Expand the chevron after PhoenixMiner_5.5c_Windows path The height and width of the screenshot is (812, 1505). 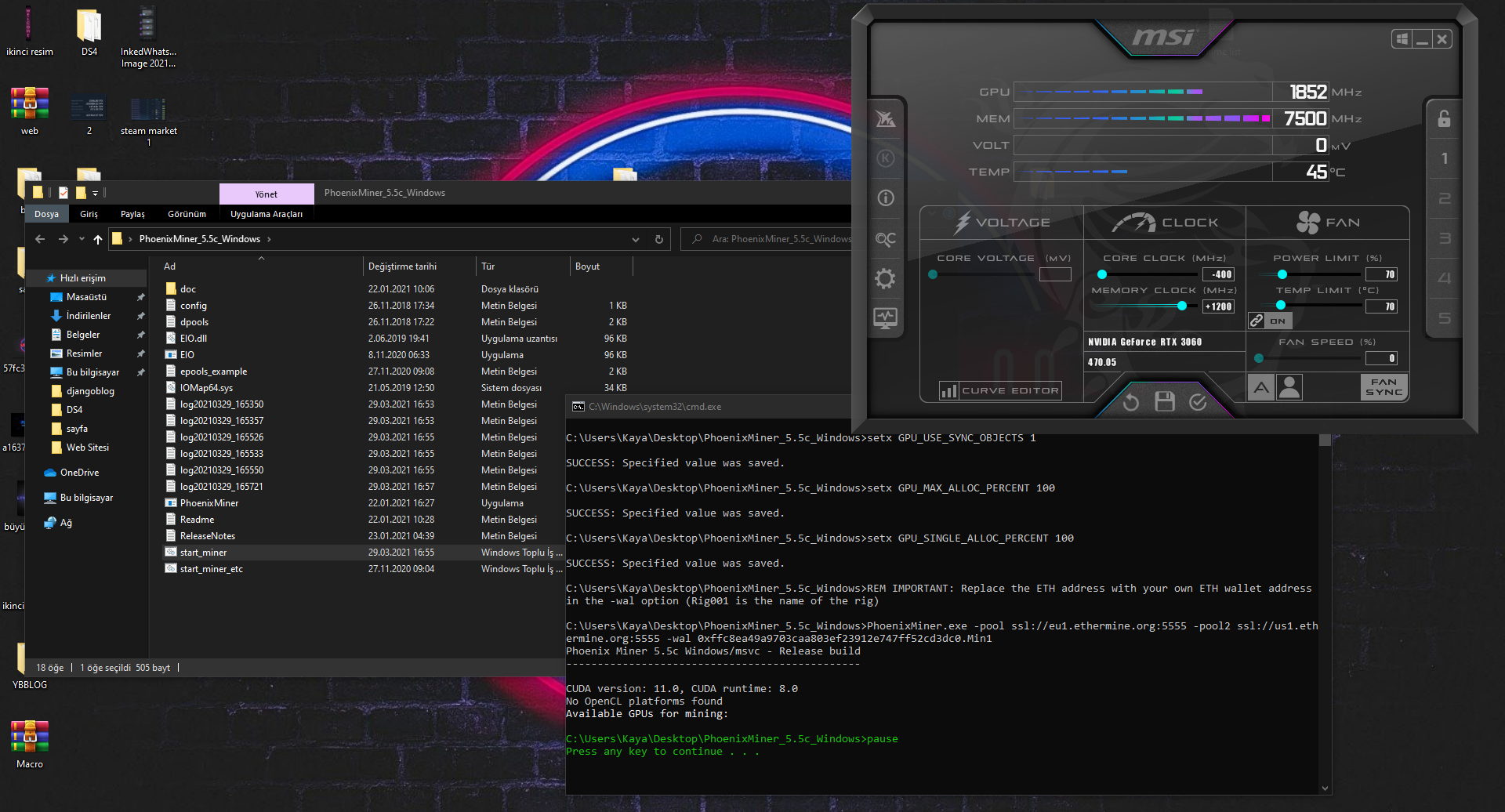(269, 239)
